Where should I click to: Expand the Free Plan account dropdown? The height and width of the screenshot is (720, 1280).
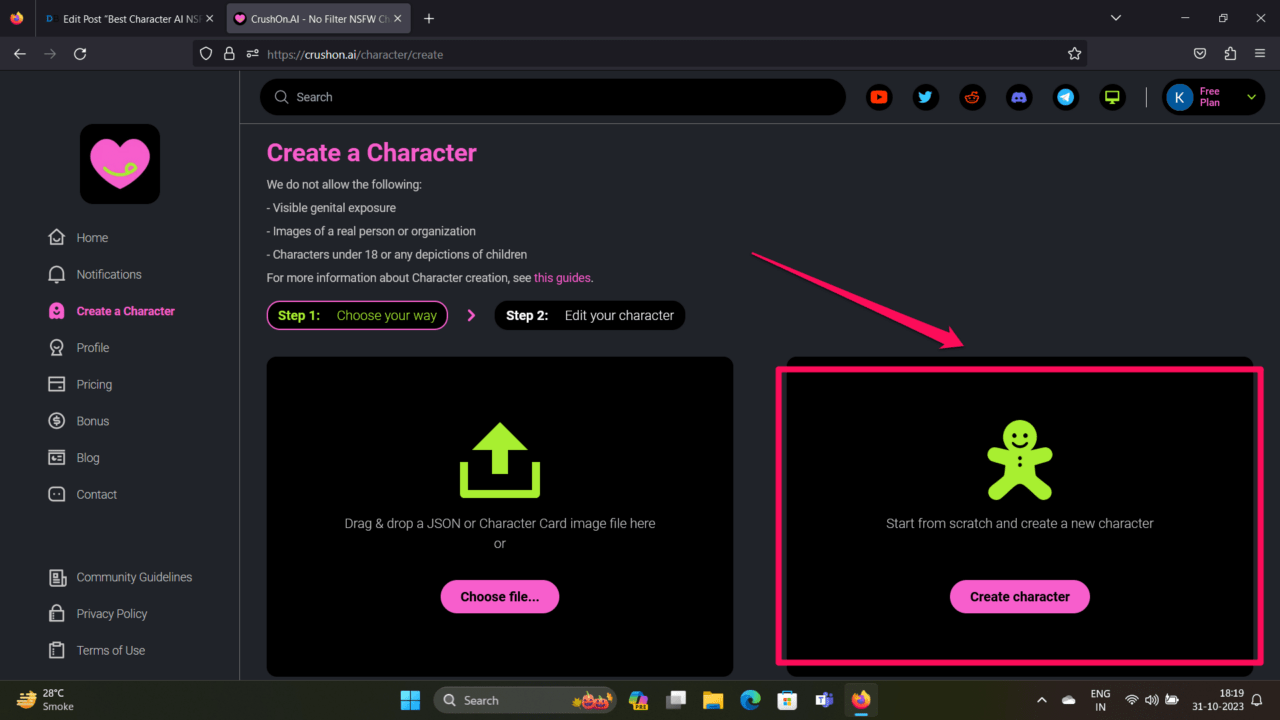1250,97
